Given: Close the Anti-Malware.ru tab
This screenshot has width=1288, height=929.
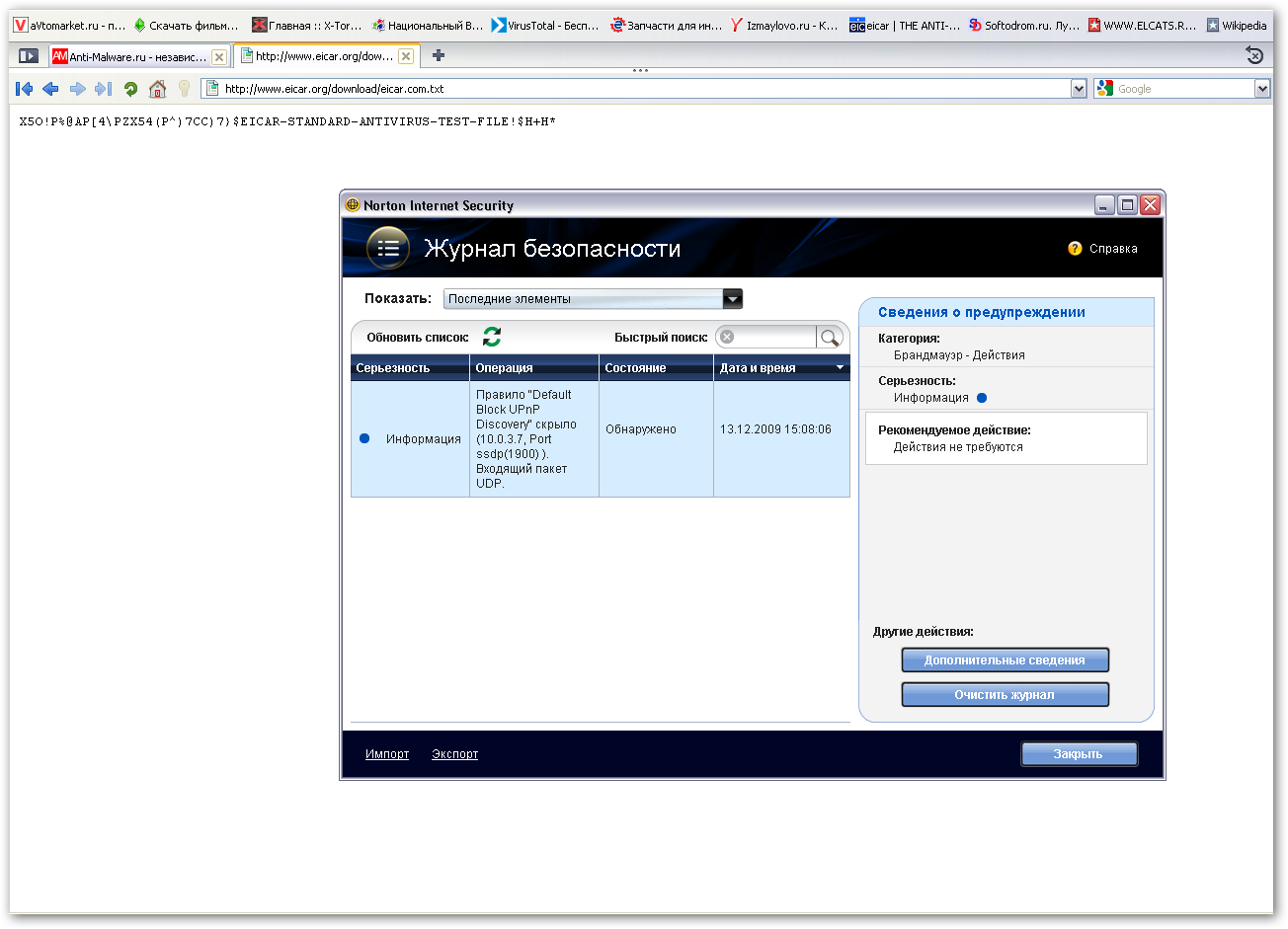Looking at the screenshot, I should point(219,56).
